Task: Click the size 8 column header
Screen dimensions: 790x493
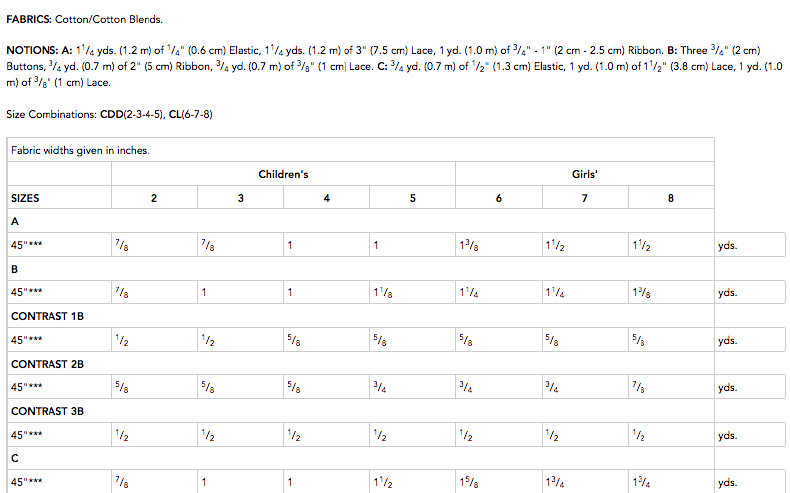Action: [670, 198]
